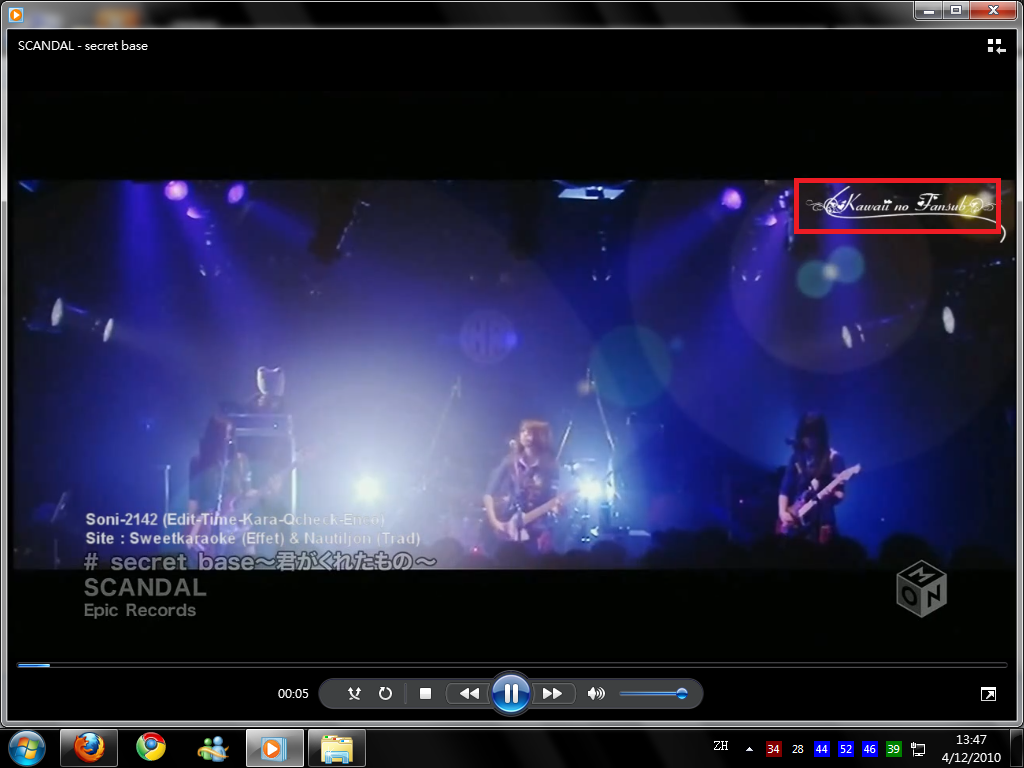Click the ZH language indicator
Screen dimensions: 1024x768
pyautogui.click(x=720, y=746)
